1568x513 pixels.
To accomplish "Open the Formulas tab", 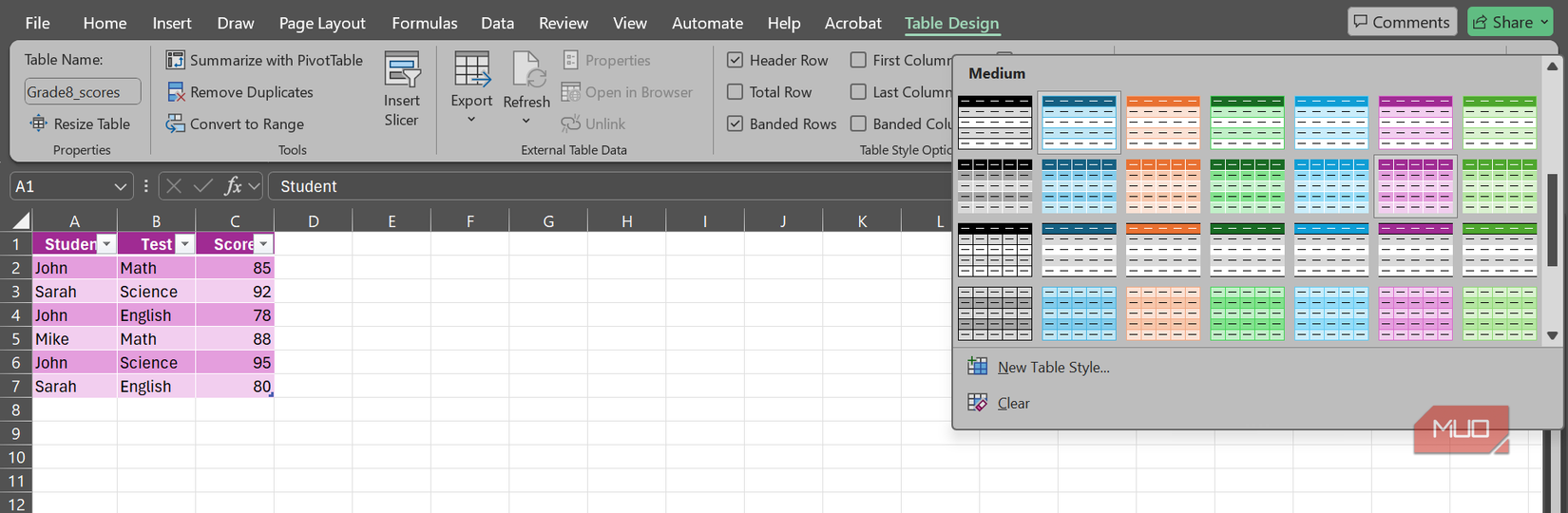I will click(x=425, y=23).
